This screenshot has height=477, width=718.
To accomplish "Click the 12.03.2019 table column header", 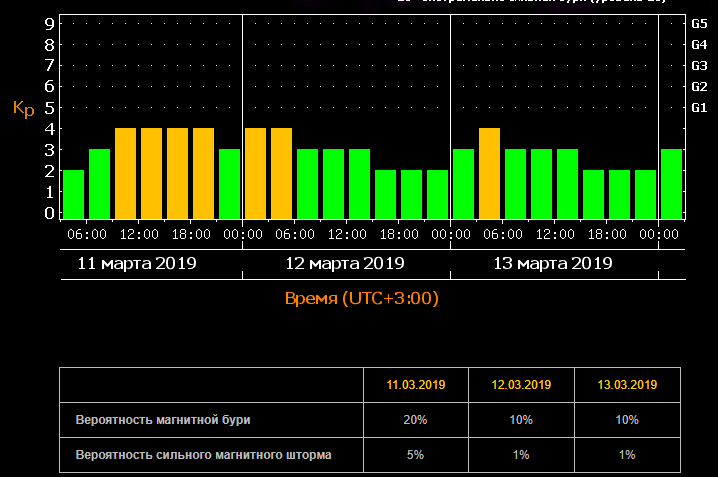I will (x=521, y=385).
